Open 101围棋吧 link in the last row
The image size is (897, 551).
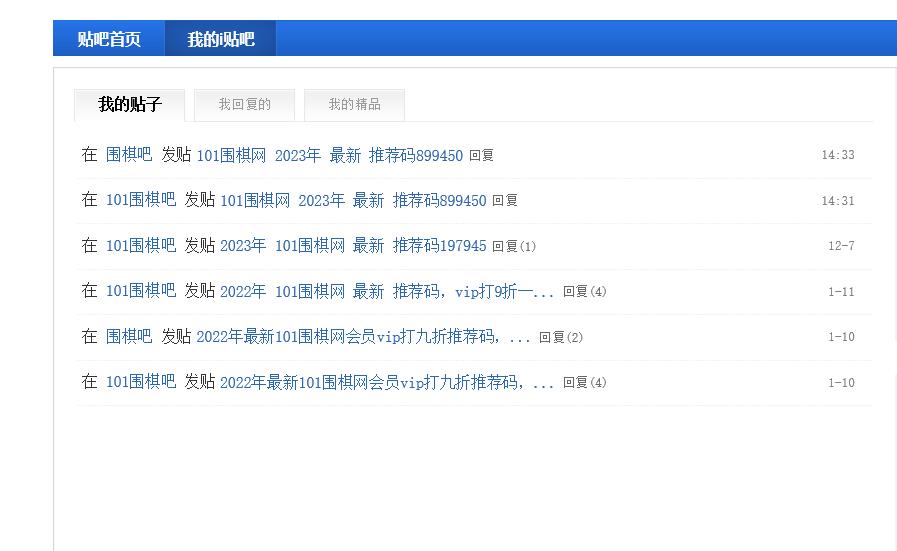pos(141,381)
